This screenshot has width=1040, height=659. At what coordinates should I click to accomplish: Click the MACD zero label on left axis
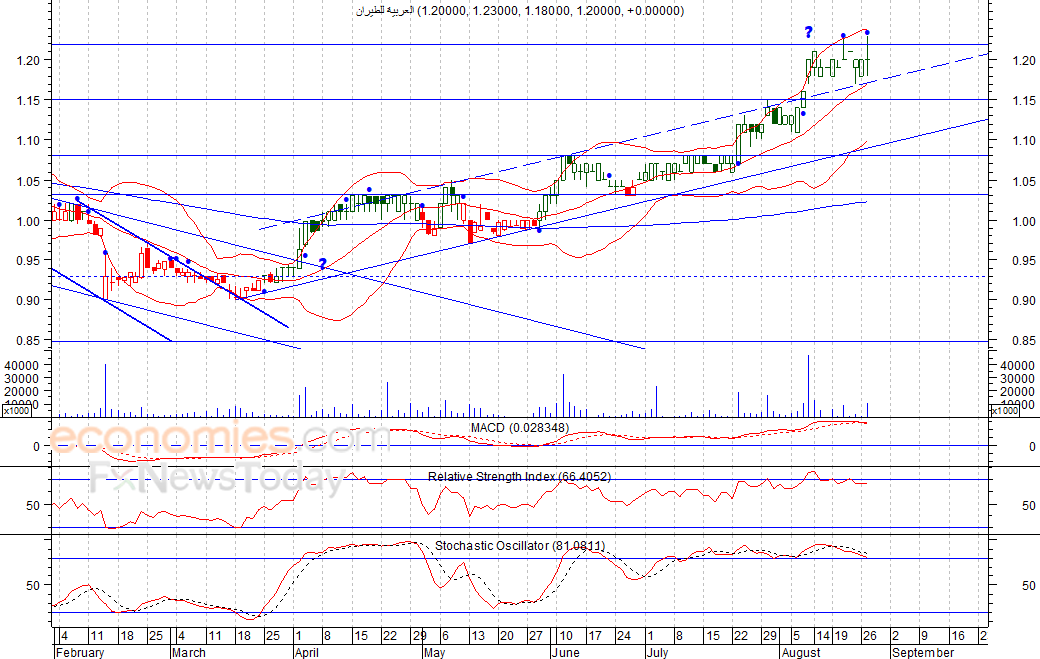tap(36, 447)
